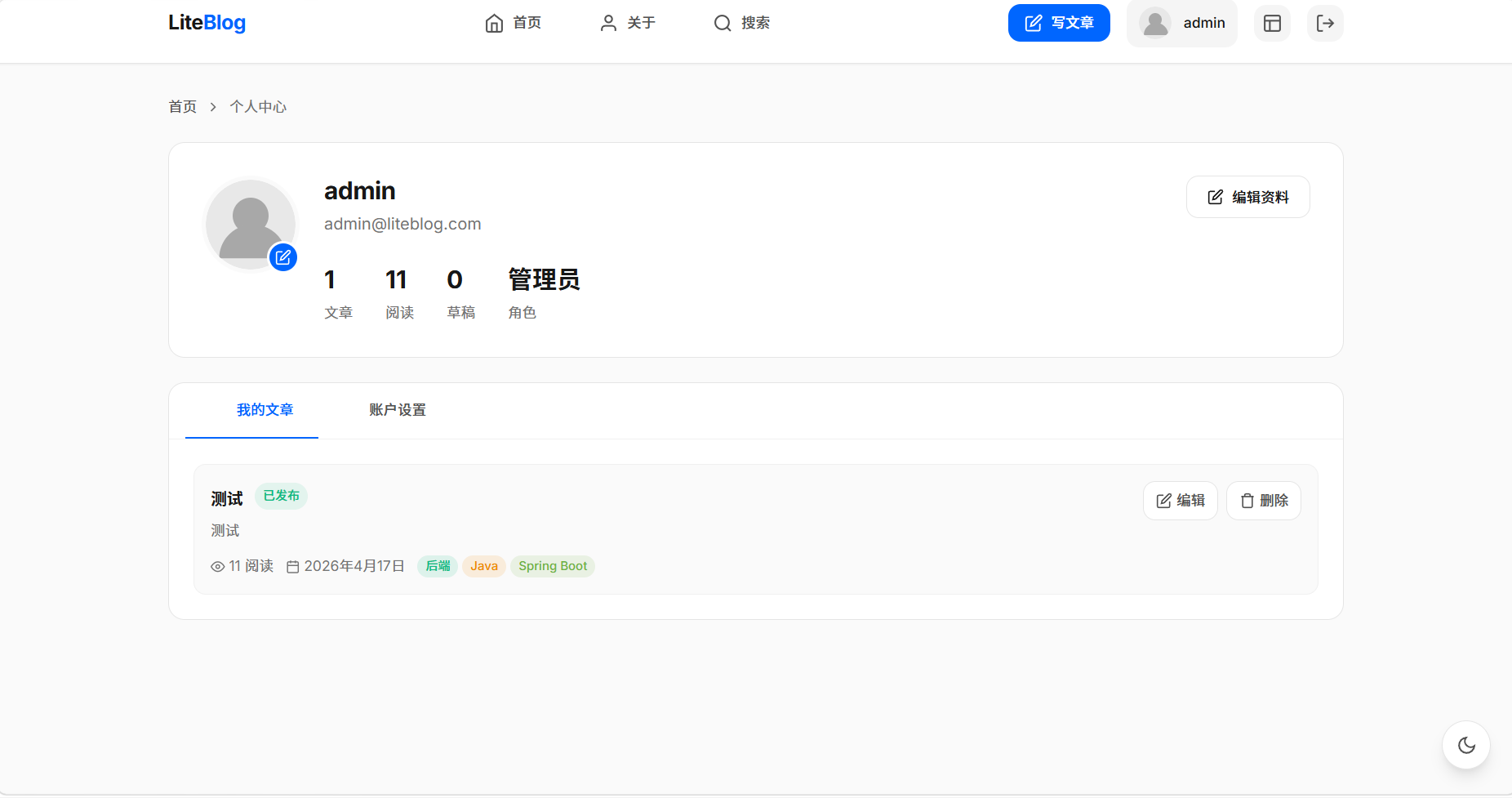Click the header admin avatar image
The width and height of the screenshot is (1512, 798).
click(1155, 23)
